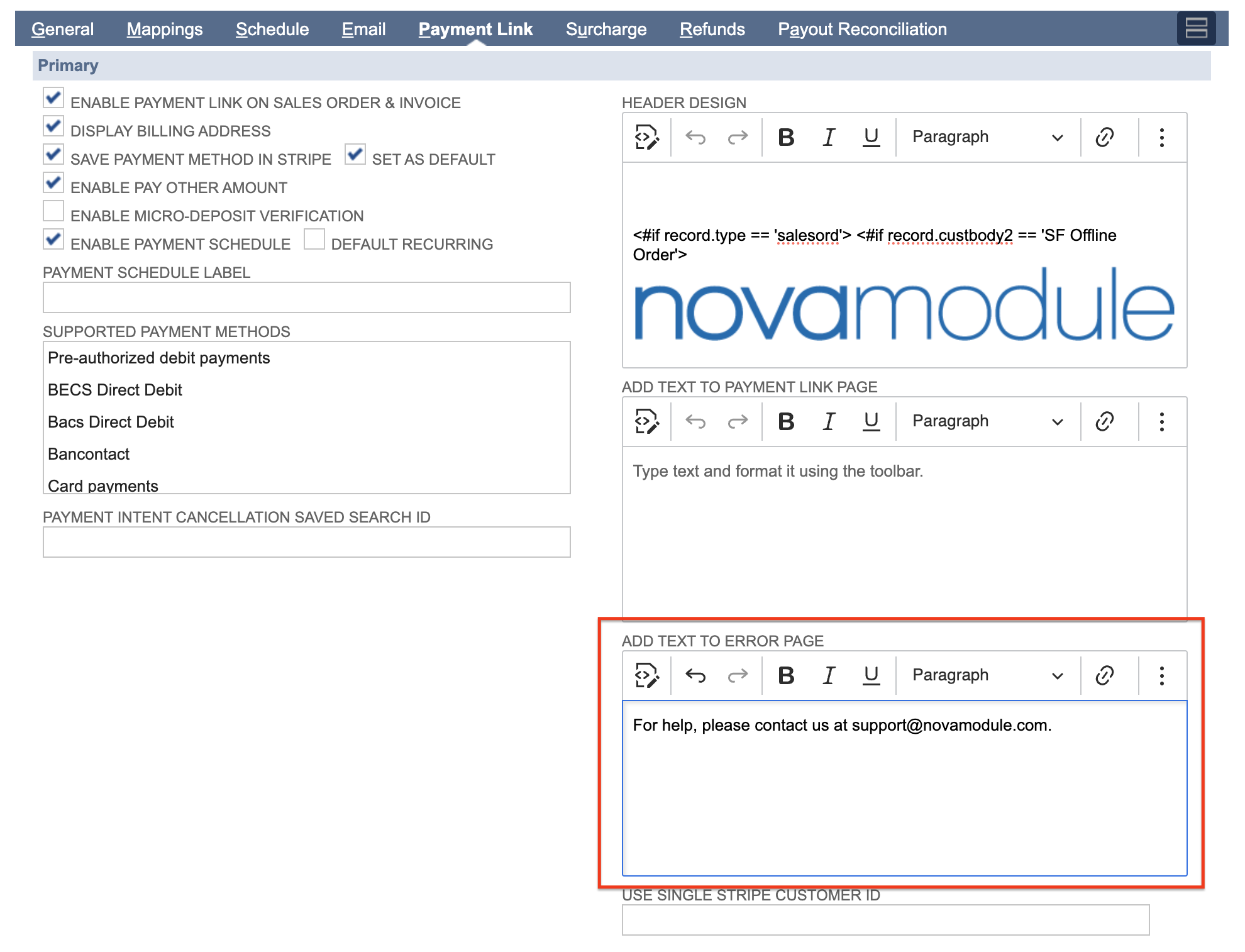Toggle underline in Payment Link Page editor
The height and width of the screenshot is (952, 1245).
point(871,421)
